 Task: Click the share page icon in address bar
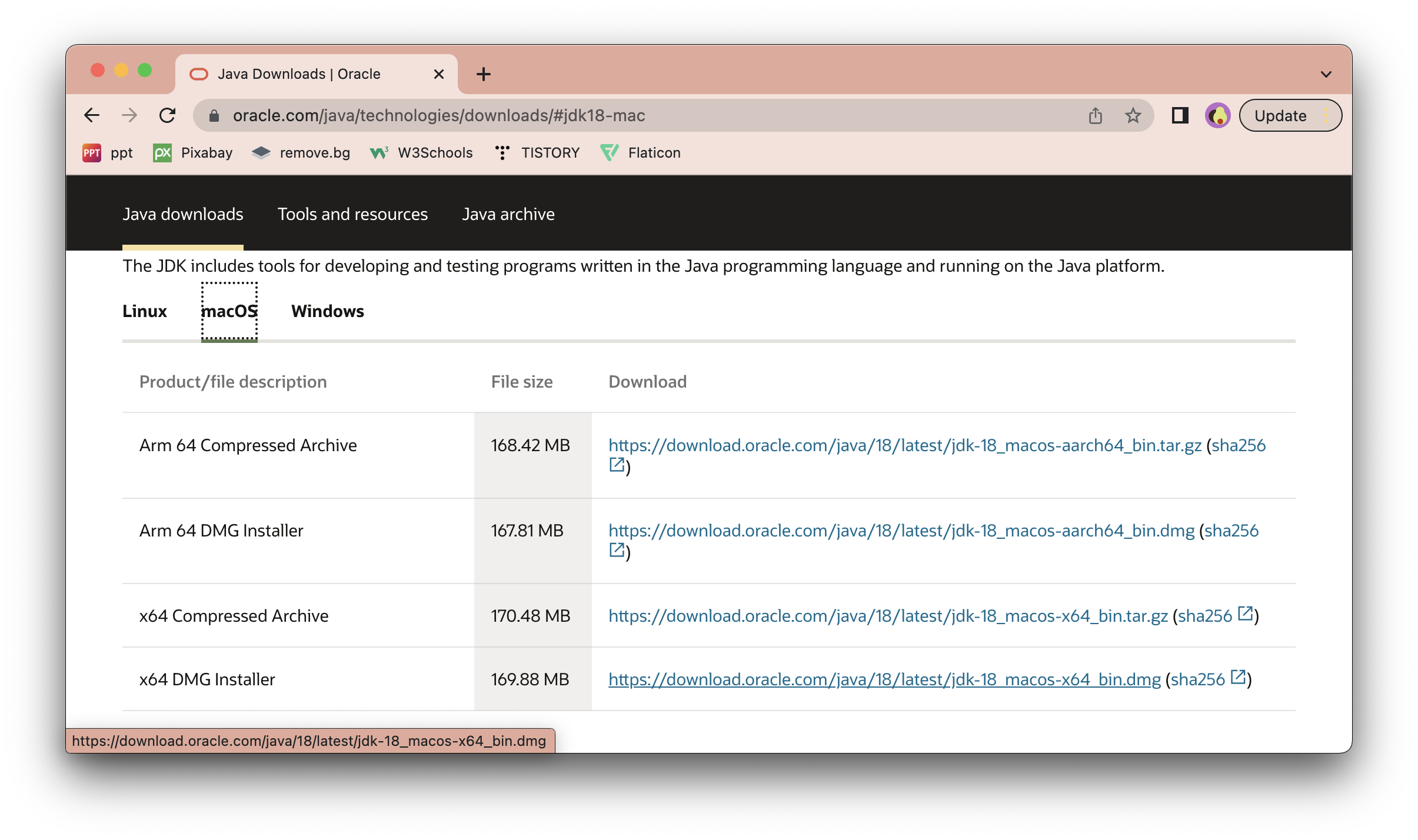(x=1095, y=115)
